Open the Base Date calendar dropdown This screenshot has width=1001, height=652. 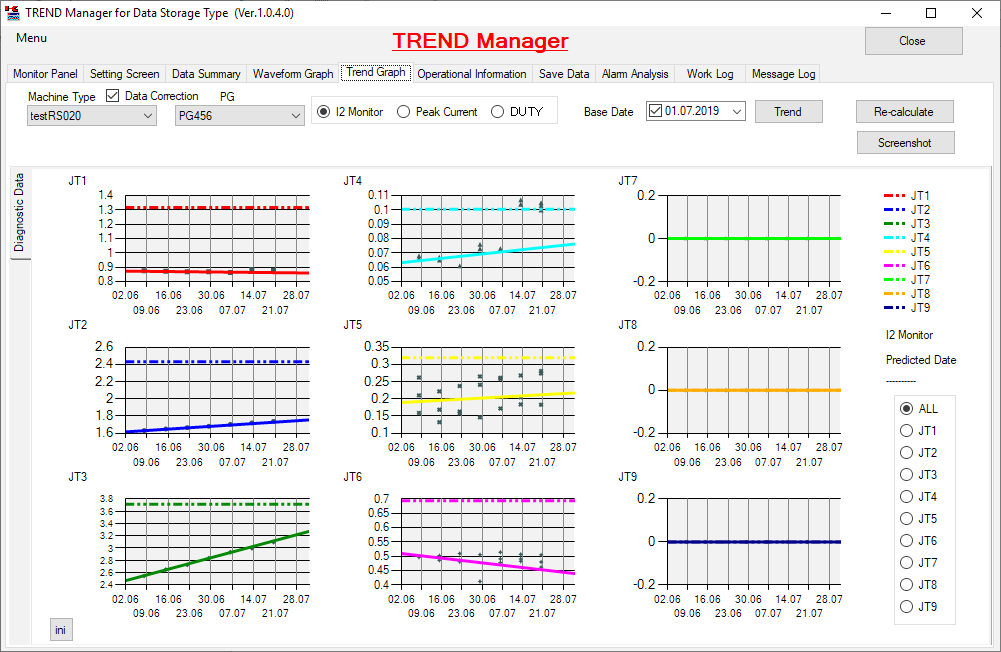737,111
